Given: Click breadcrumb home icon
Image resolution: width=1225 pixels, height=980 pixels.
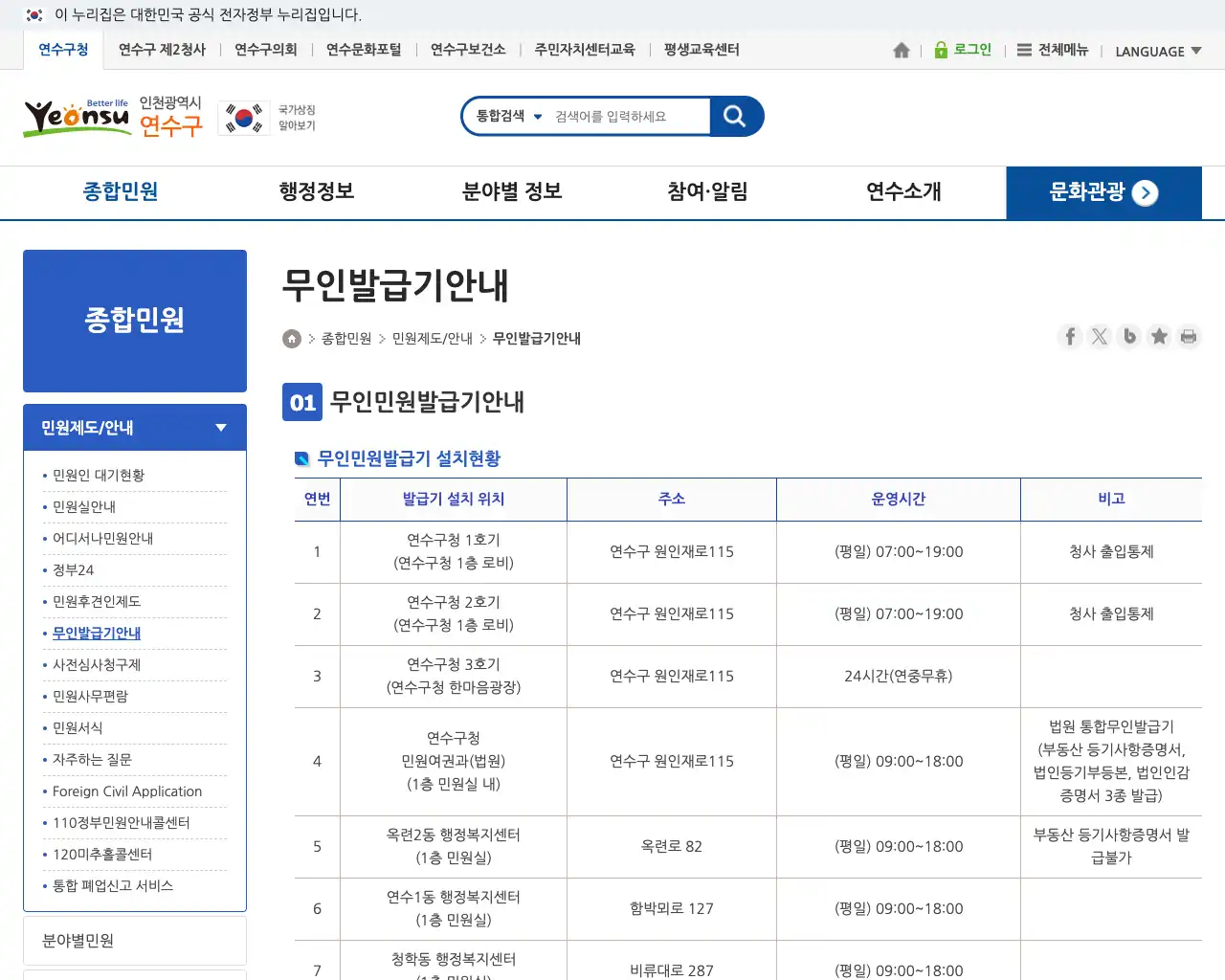Looking at the screenshot, I should click(x=292, y=339).
